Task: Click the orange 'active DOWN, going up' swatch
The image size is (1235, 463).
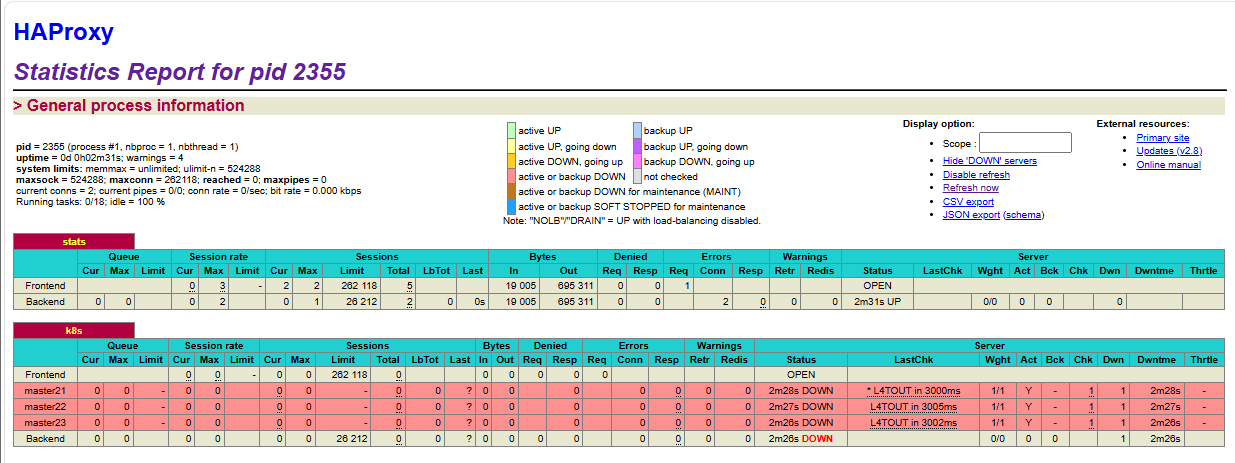Action: tap(511, 161)
